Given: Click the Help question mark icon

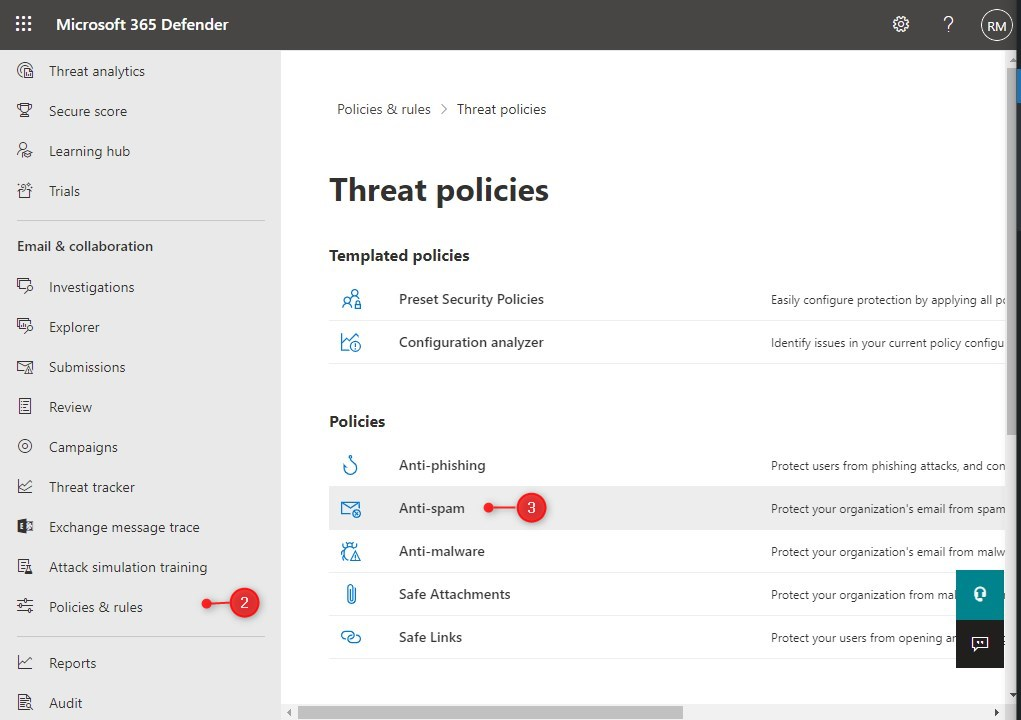Looking at the screenshot, I should 949,24.
